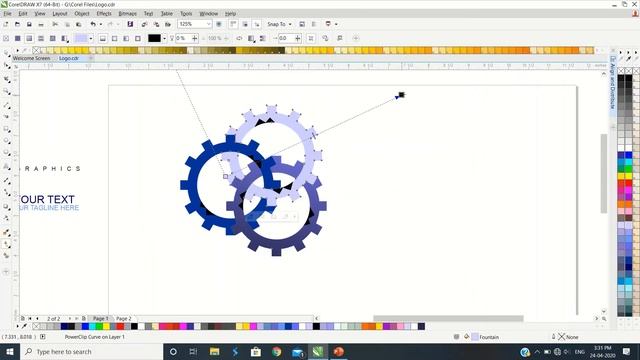Pick red swatch in bottom document palette

pyautogui.click(x=120, y=326)
